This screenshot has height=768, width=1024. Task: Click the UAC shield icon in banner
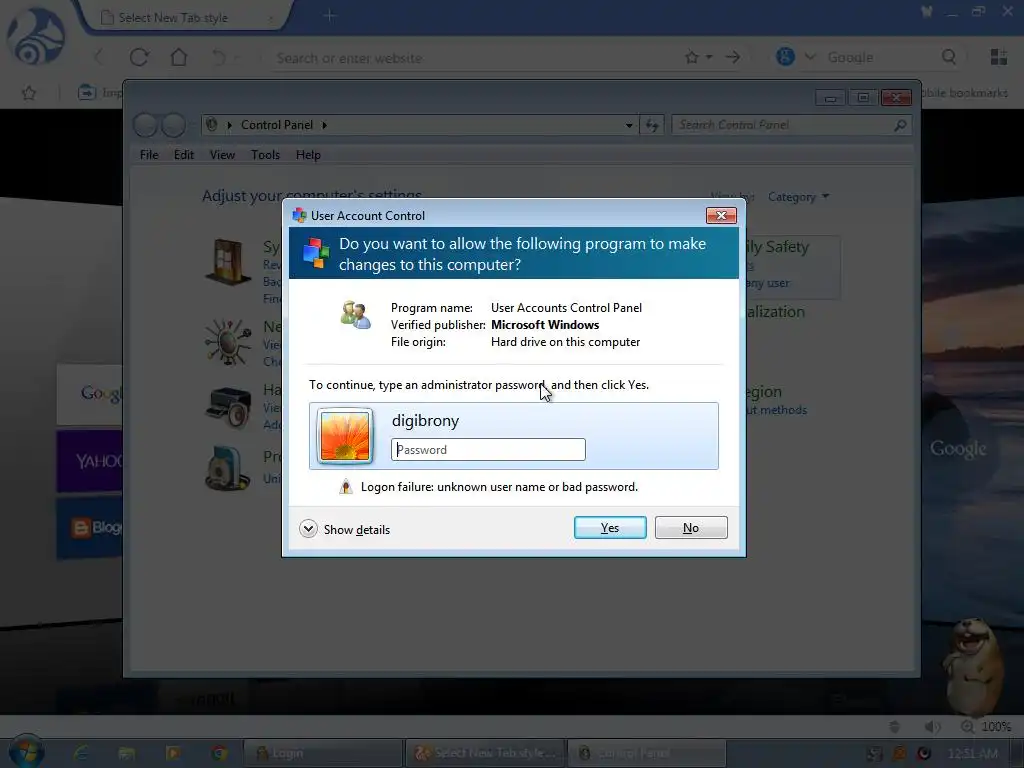[316, 253]
